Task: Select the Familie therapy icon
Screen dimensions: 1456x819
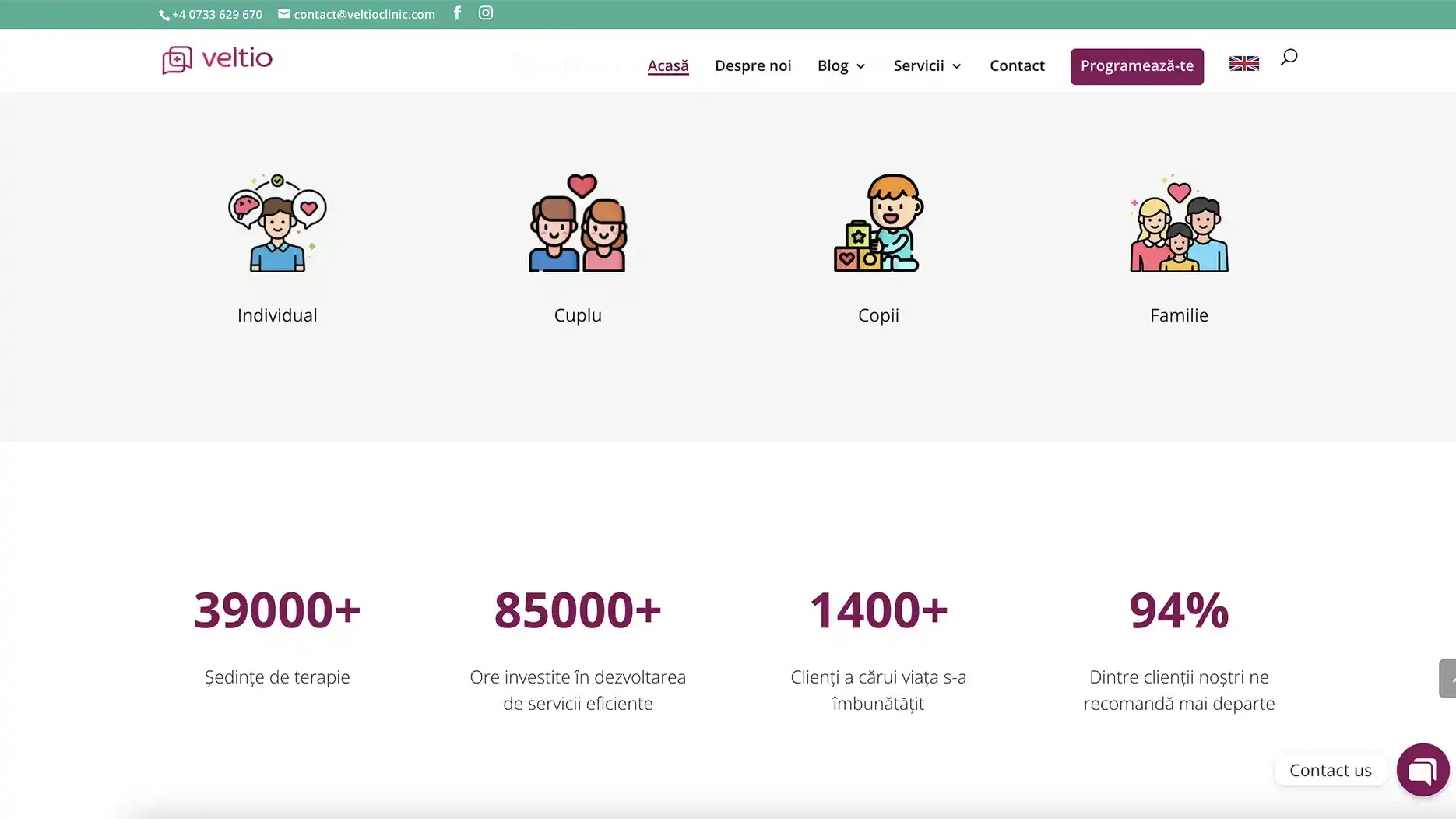Action: (1179, 223)
